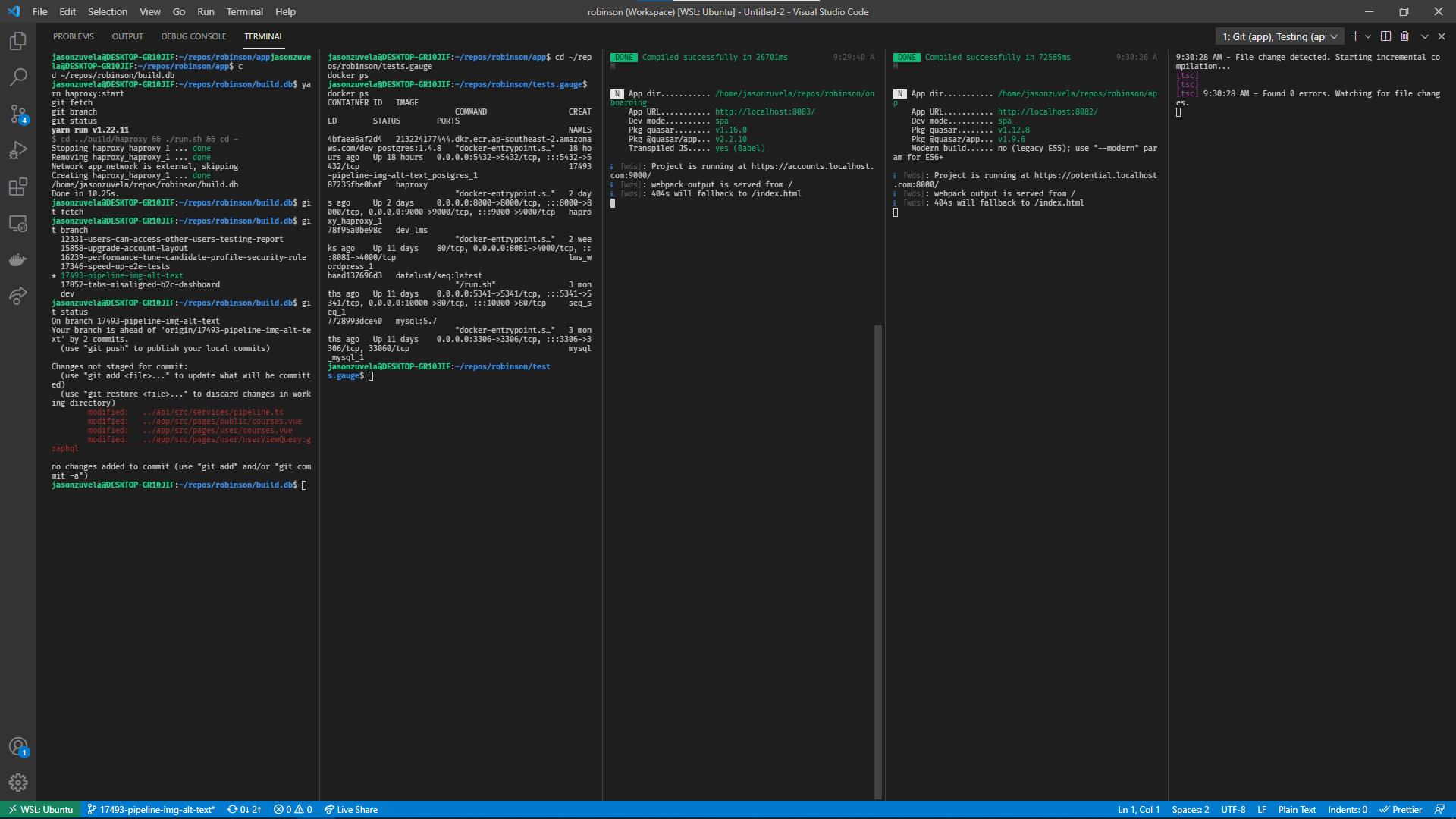Click the WSL: Ubuntu remote indicator
1456x819 pixels.
point(42,809)
